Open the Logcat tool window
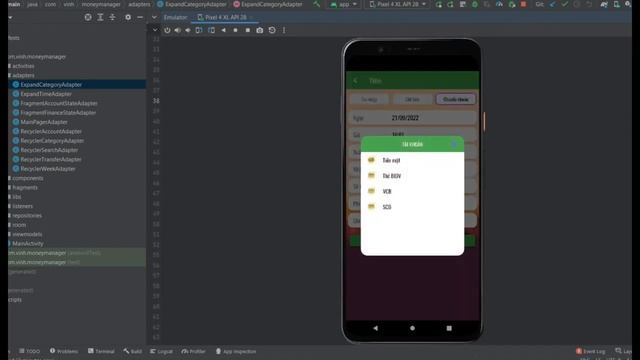This screenshot has width=640, height=360. click(x=161, y=351)
